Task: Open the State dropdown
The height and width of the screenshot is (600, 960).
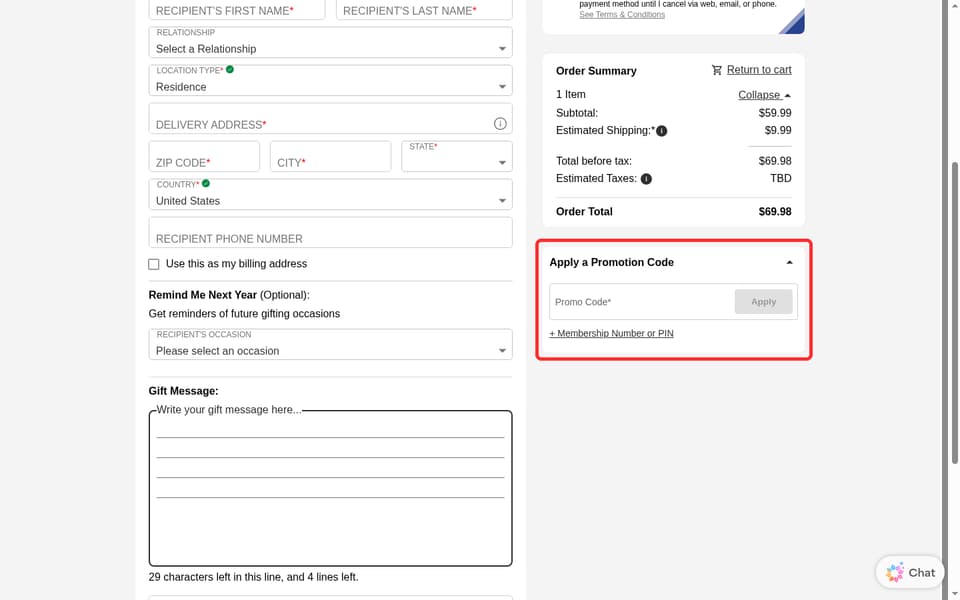Action: (x=457, y=156)
